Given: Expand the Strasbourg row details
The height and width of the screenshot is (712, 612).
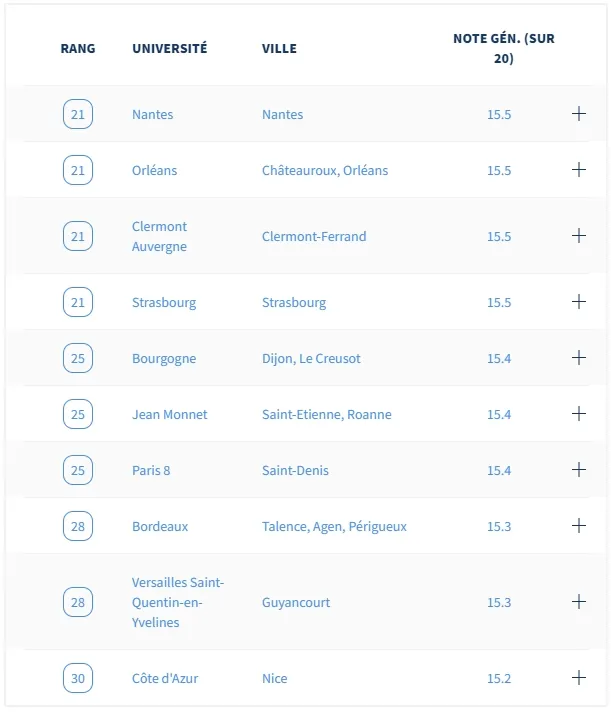Looking at the screenshot, I should 578,301.
